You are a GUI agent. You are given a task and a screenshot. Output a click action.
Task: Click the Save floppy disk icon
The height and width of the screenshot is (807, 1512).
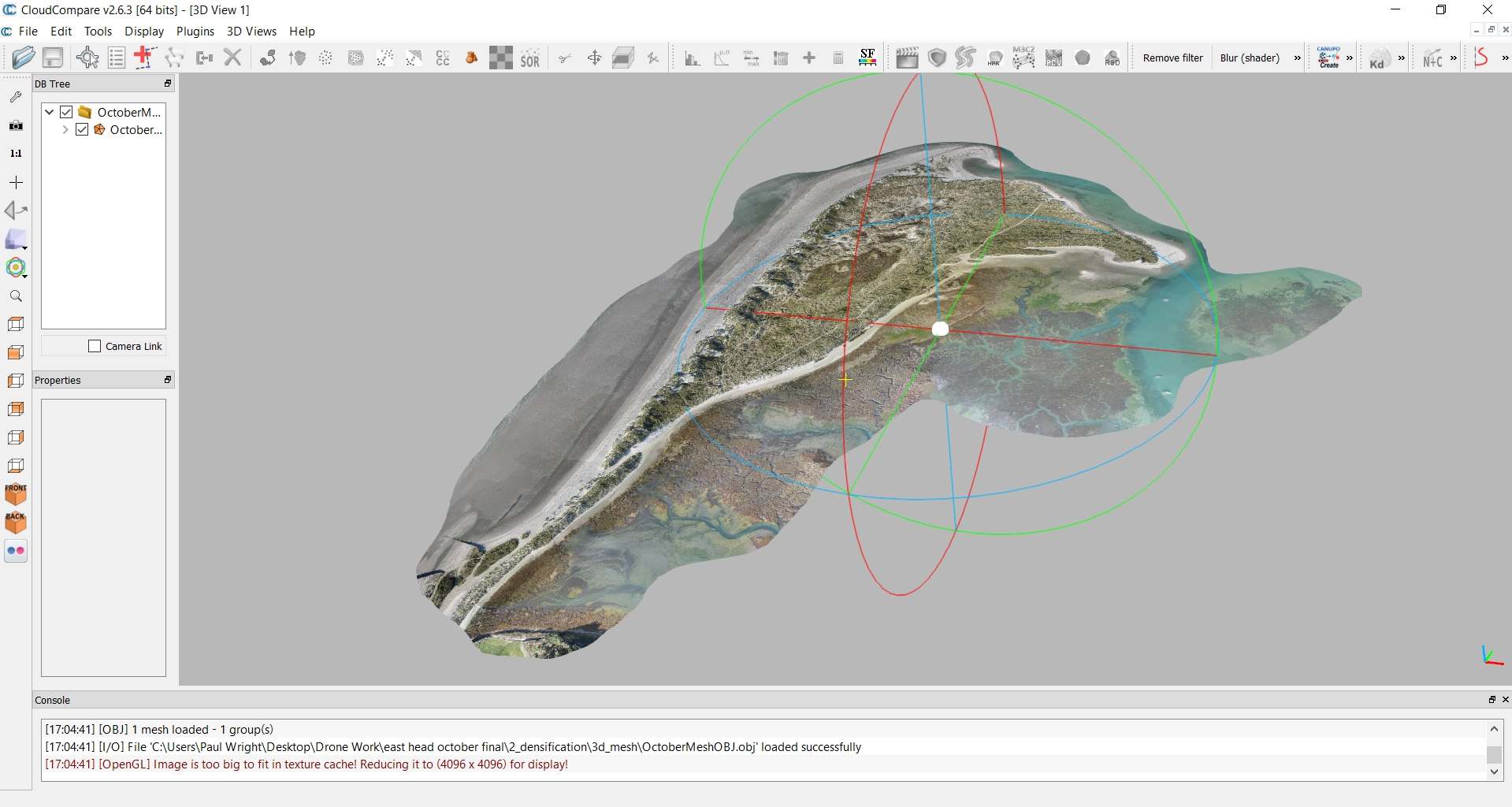click(53, 58)
